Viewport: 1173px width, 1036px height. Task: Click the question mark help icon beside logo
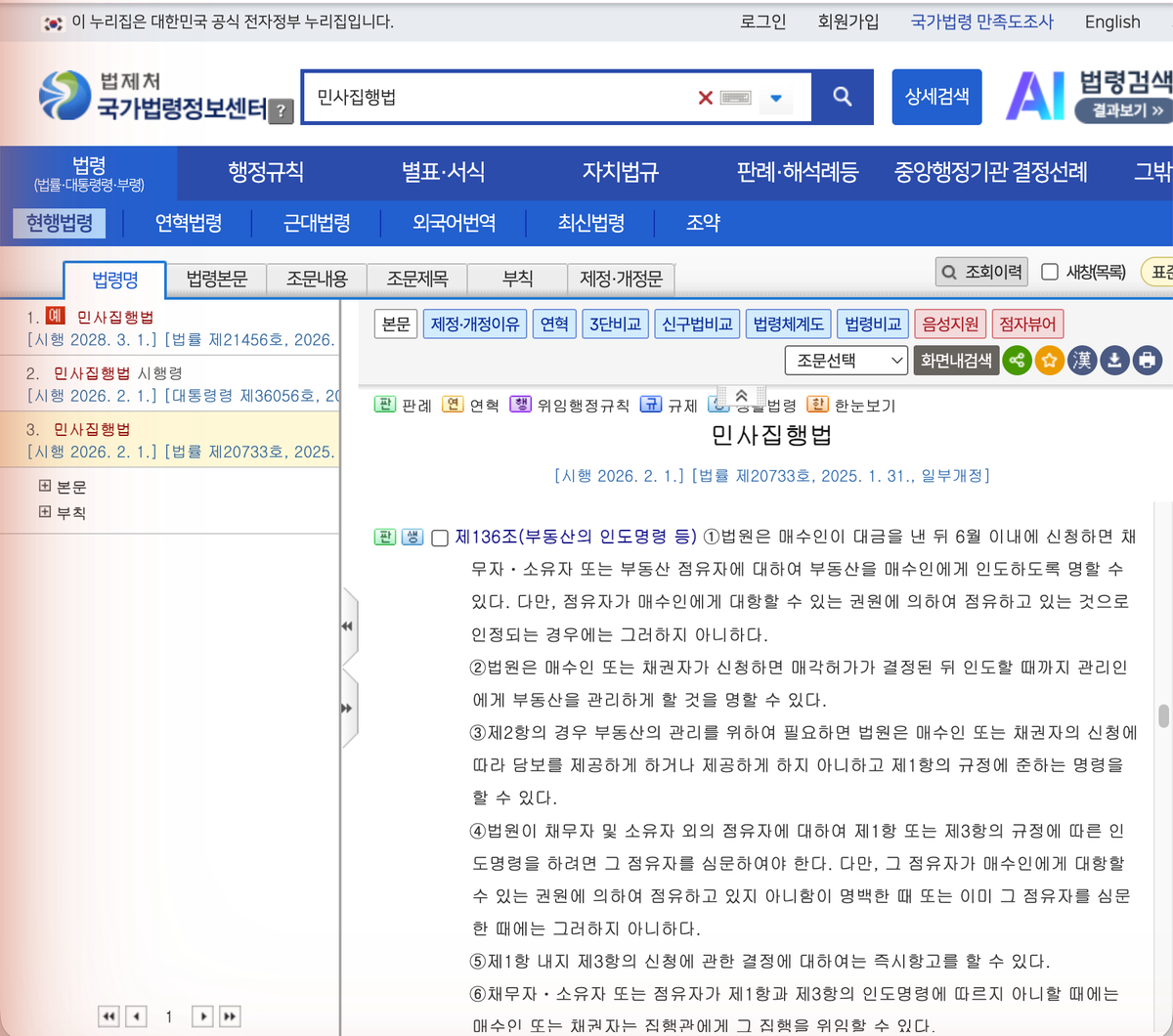click(282, 110)
